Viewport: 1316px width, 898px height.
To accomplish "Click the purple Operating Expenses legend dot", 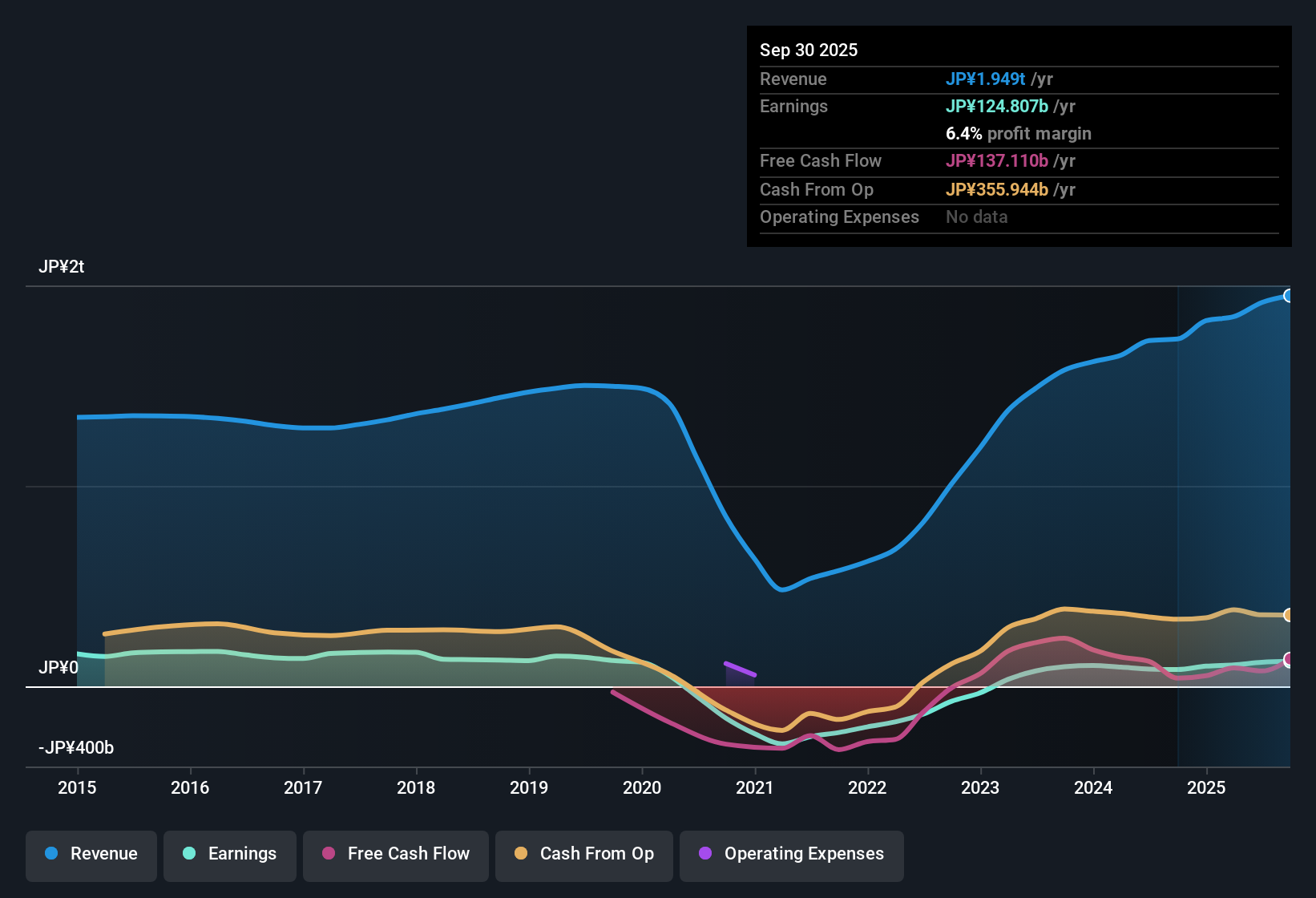I will (x=705, y=854).
